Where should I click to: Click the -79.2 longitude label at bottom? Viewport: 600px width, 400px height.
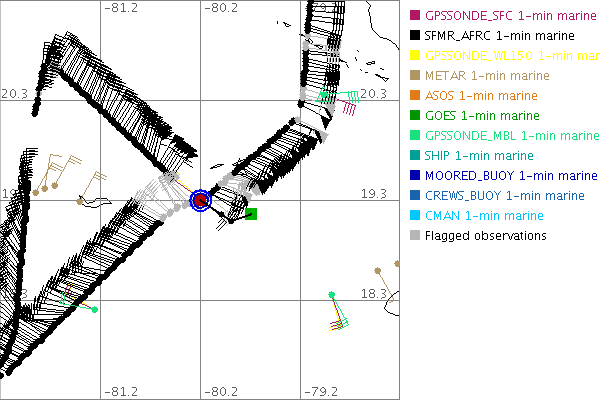tap(320, 391)
